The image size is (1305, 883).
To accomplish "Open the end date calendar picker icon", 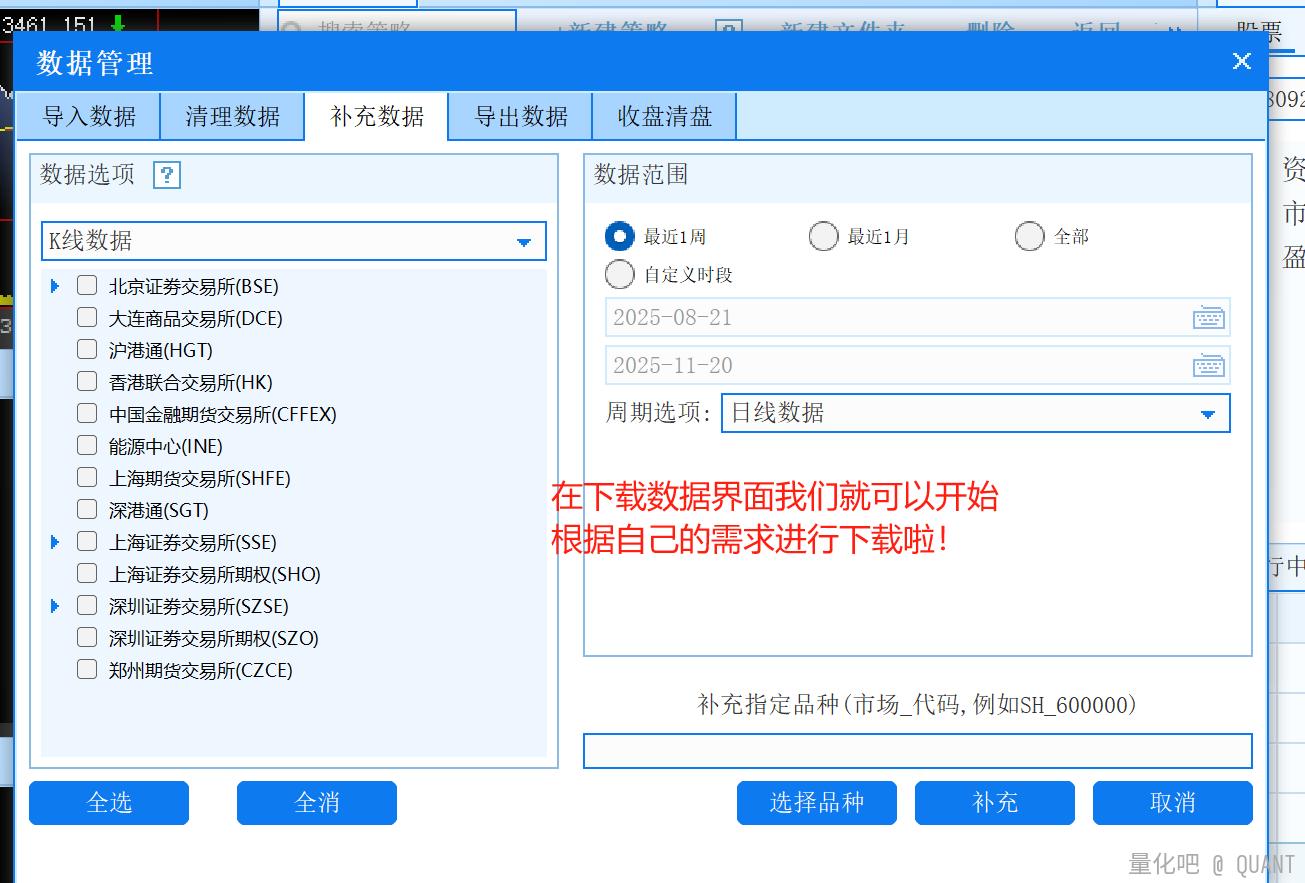I will click(x=1208, y=366).
